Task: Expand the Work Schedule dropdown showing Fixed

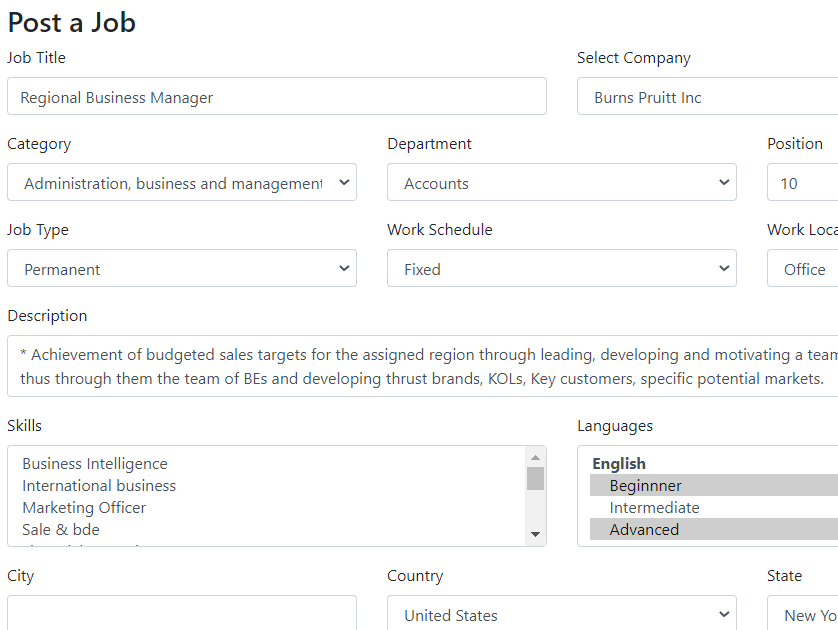Action: [562, 268]
